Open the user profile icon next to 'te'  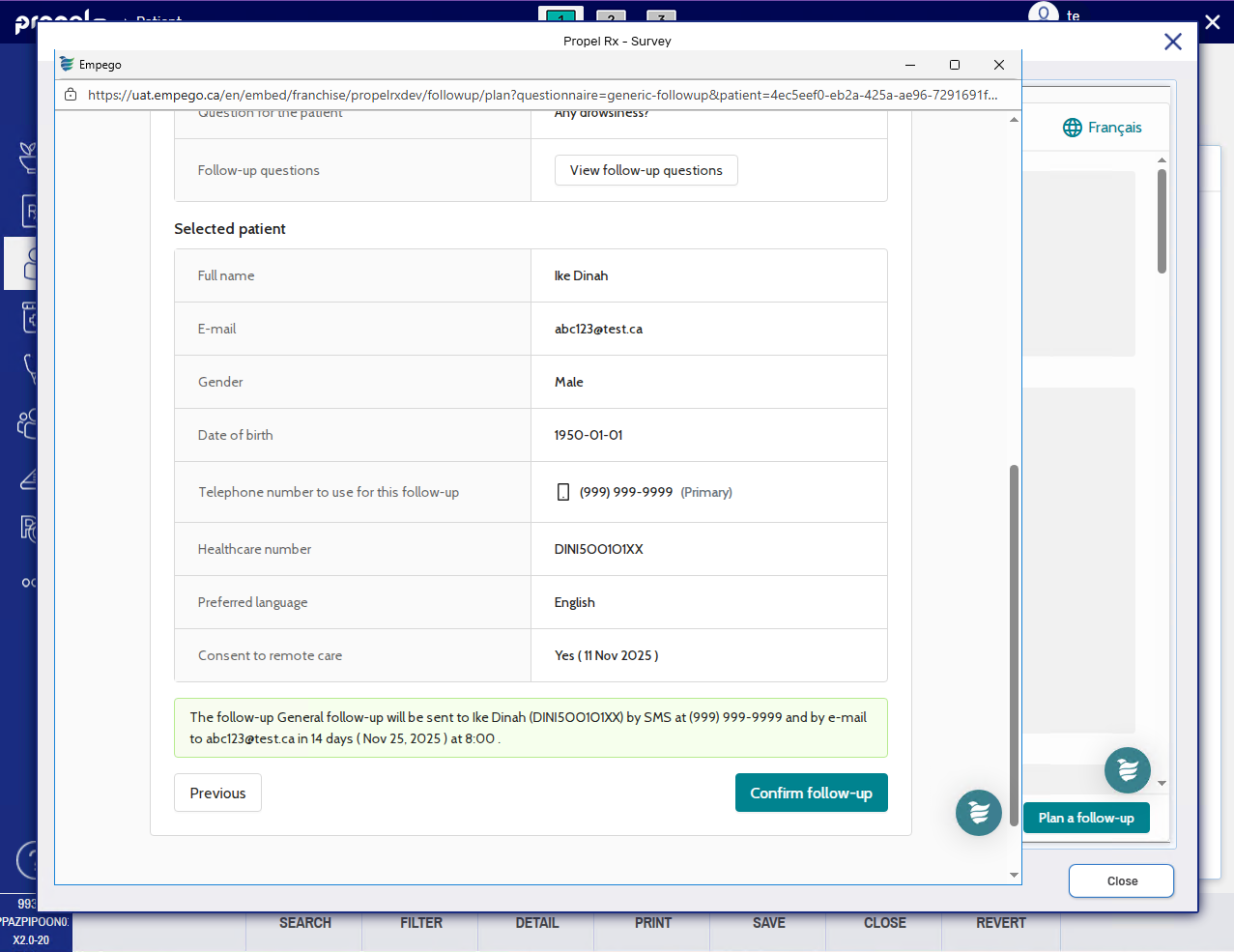[x=1043, y=14]
